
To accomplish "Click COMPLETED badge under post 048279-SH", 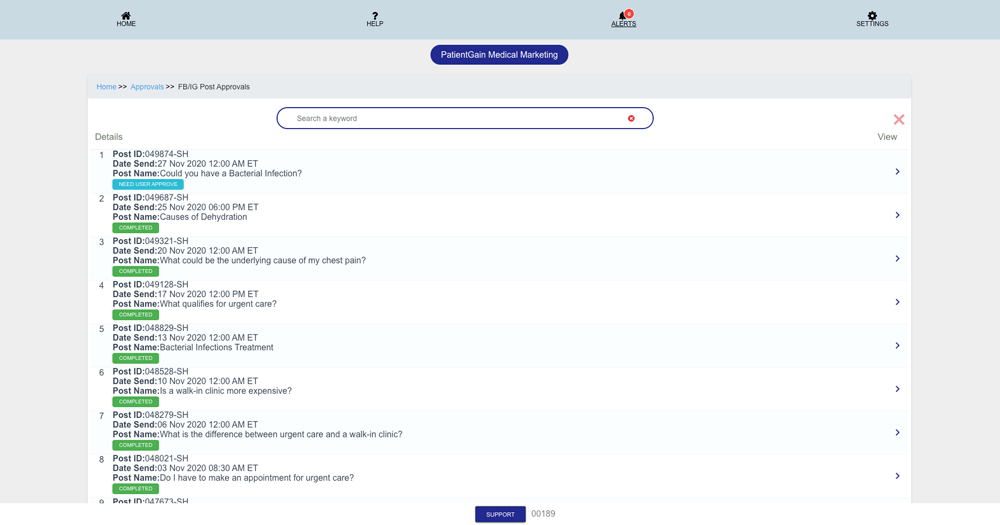I will click(136, 445).
